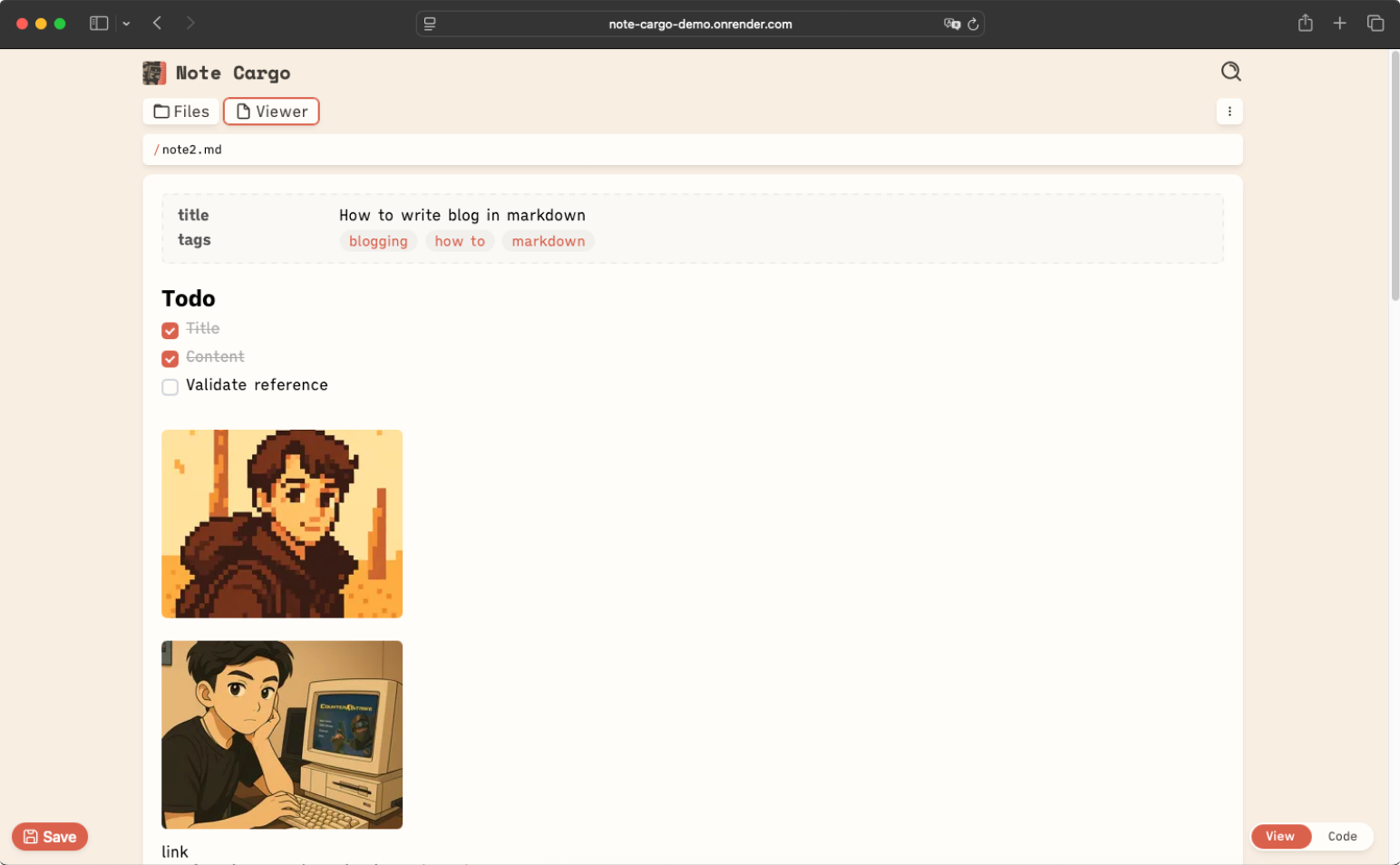
Task: Click the title label in metadata
Action: pos(193,215)
